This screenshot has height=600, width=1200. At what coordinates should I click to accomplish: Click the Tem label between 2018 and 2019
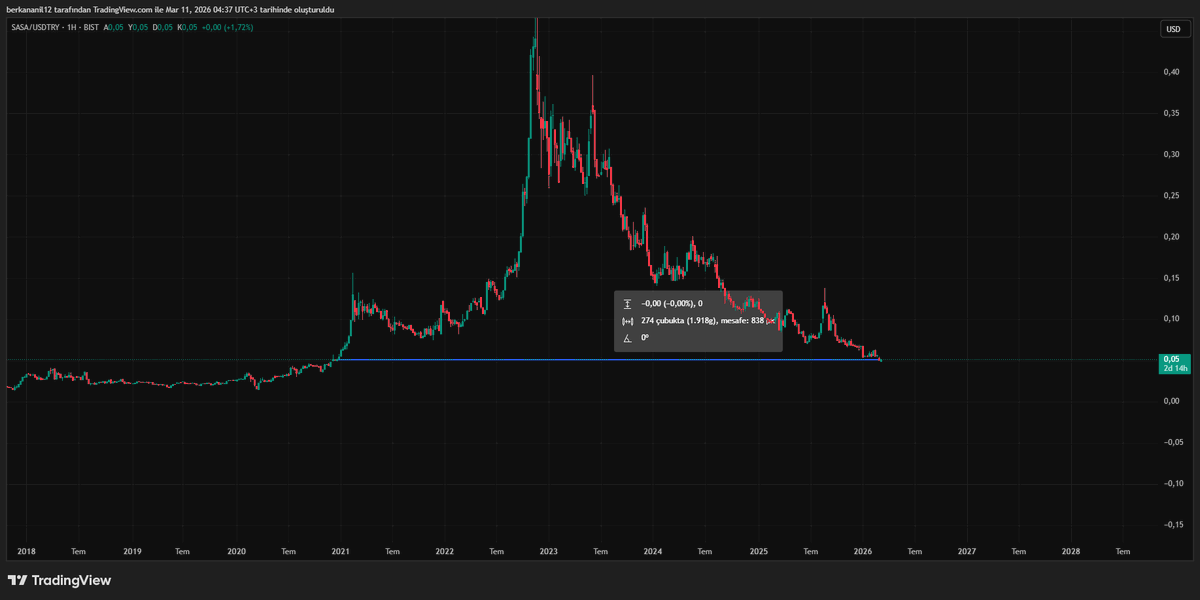78,550
